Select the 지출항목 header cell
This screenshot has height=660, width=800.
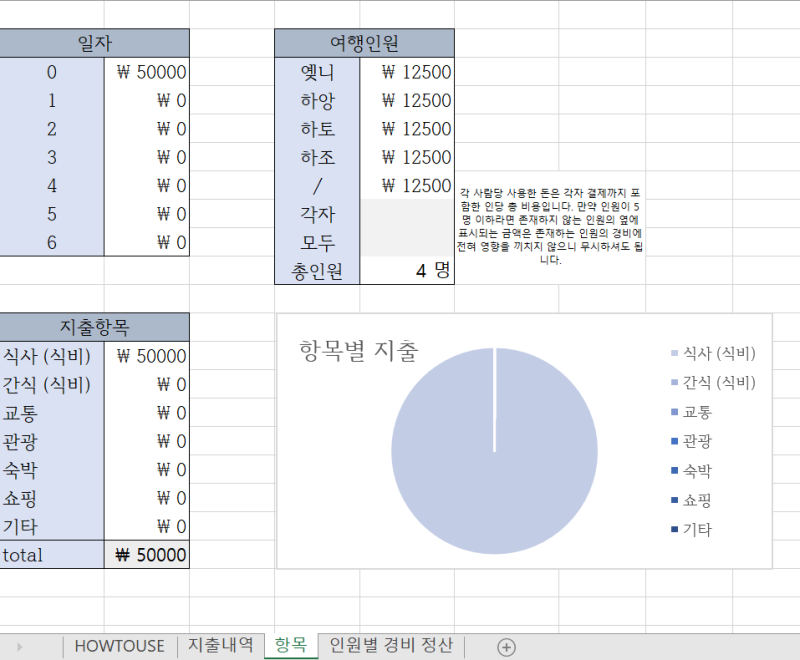point(94,327)
